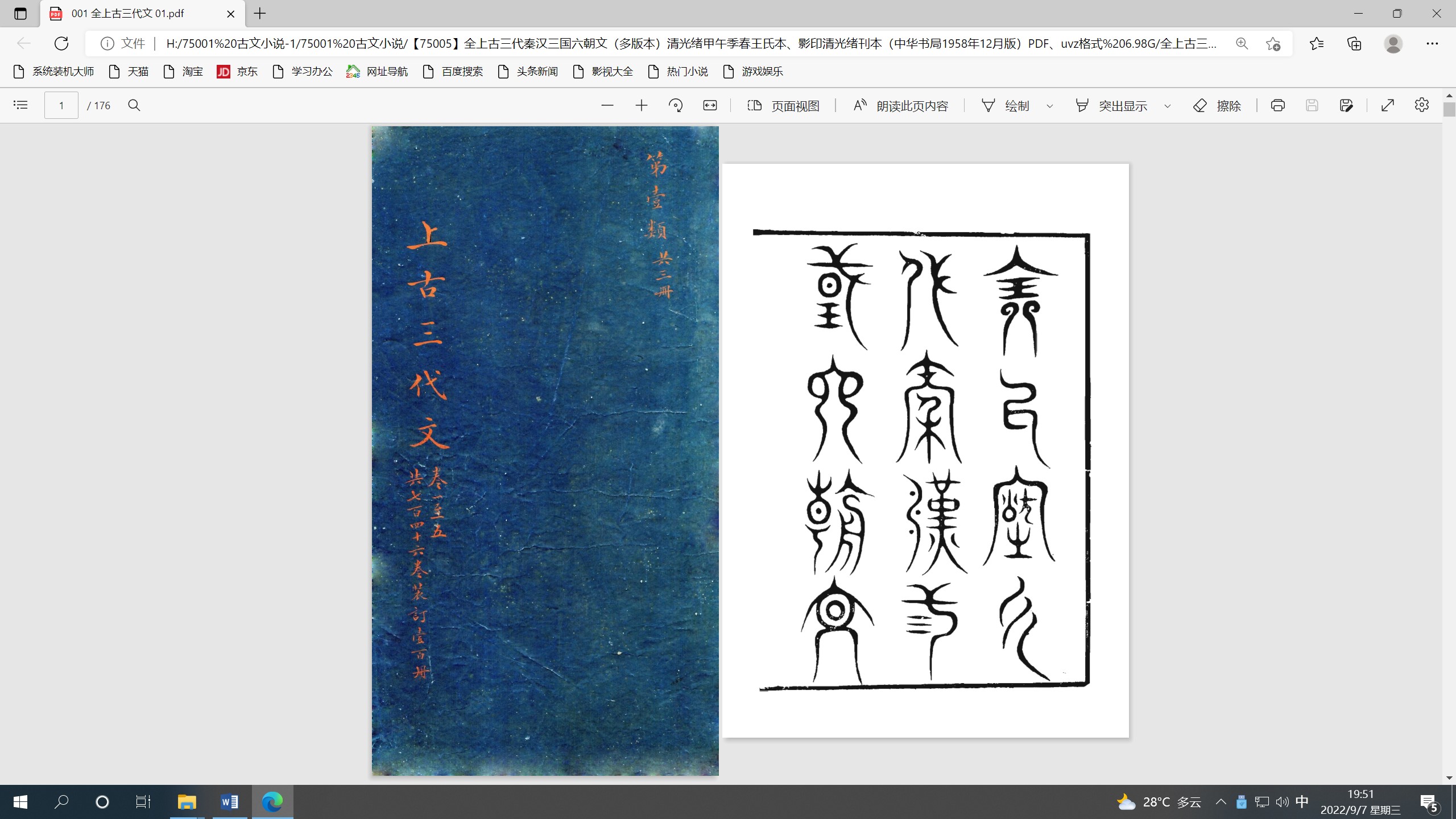Print the PDF document
Screen dimensions: 1456x819
[1277, 105]
